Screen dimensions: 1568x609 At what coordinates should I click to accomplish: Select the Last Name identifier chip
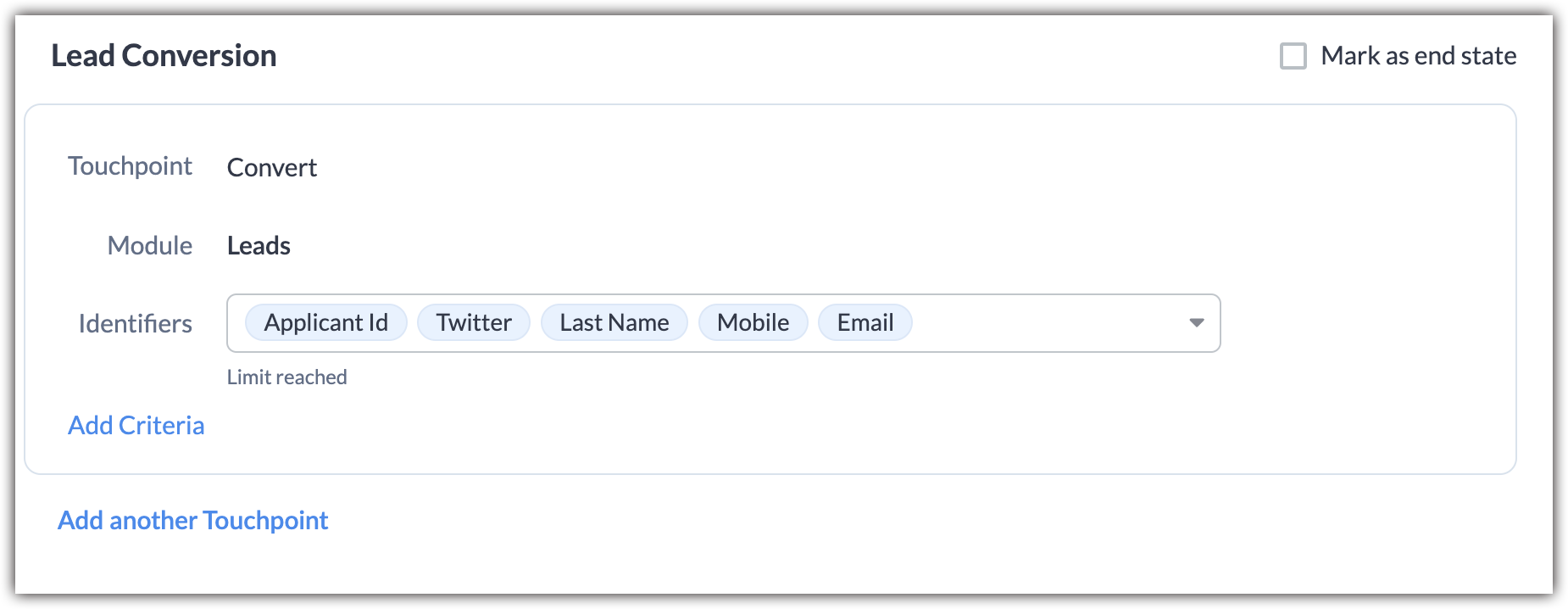pyautogui.click(x=614, y=323)
